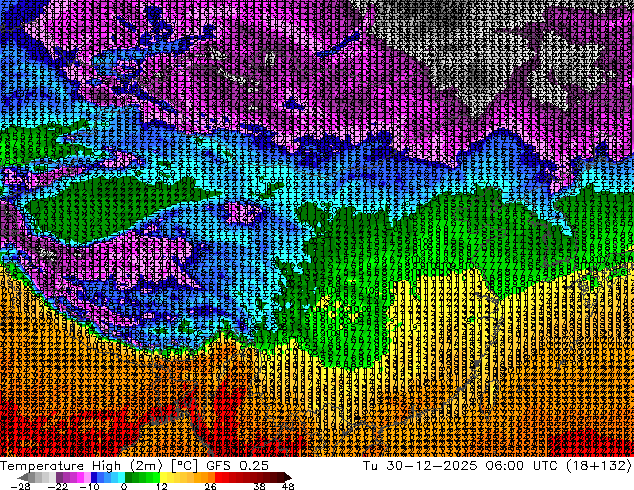Click the '-10' legend scale value
This screenshot has width=634, height=490.
click(89, 486)
